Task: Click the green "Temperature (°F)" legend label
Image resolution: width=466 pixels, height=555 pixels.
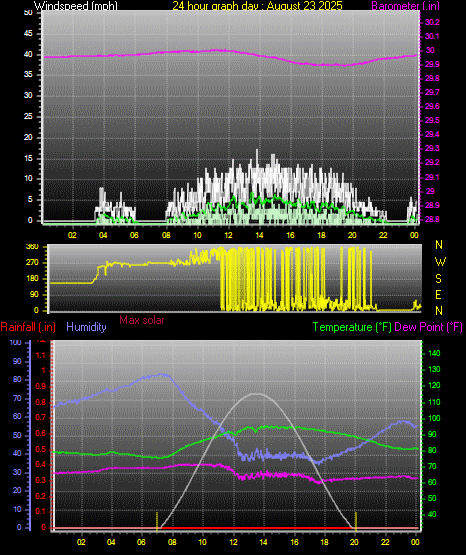Action: pos(352,327)
